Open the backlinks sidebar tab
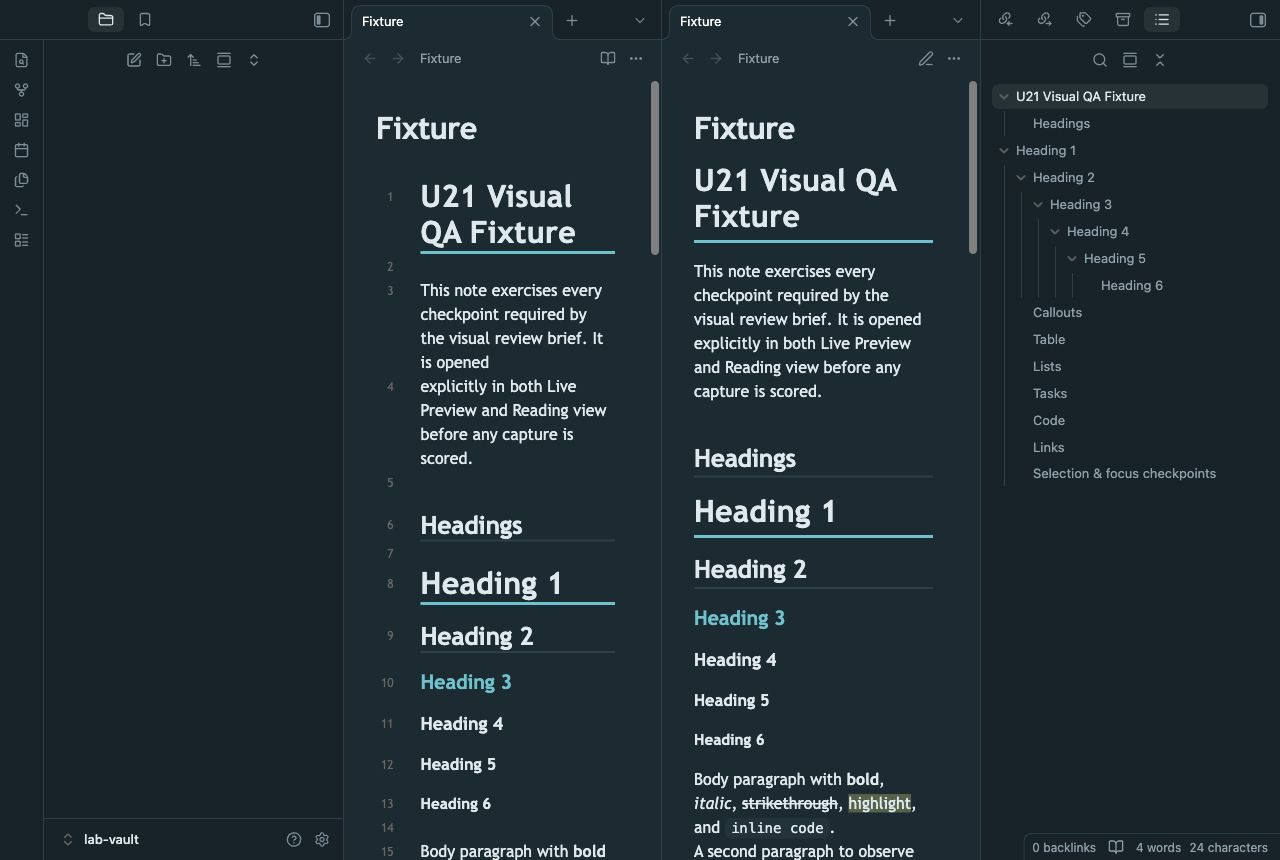The width and height of the screenshot is (1280, 860). (1005, 19)
